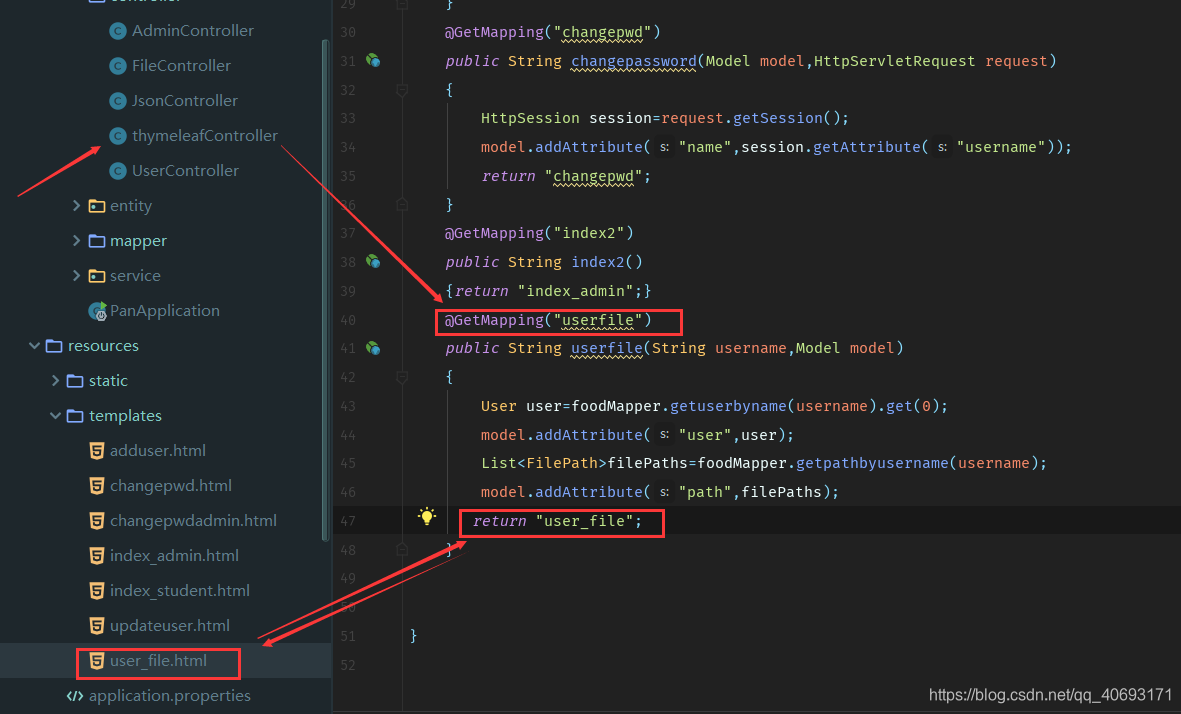Expand the static folder
Image resolution: width=1181 pixels, height=714 pixels.
[55, 381]
